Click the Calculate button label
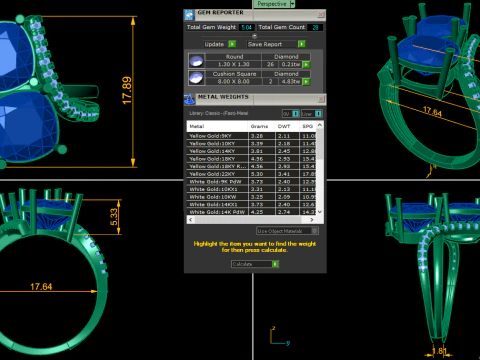The image size is (480, 360). click(x=242, y=264)
